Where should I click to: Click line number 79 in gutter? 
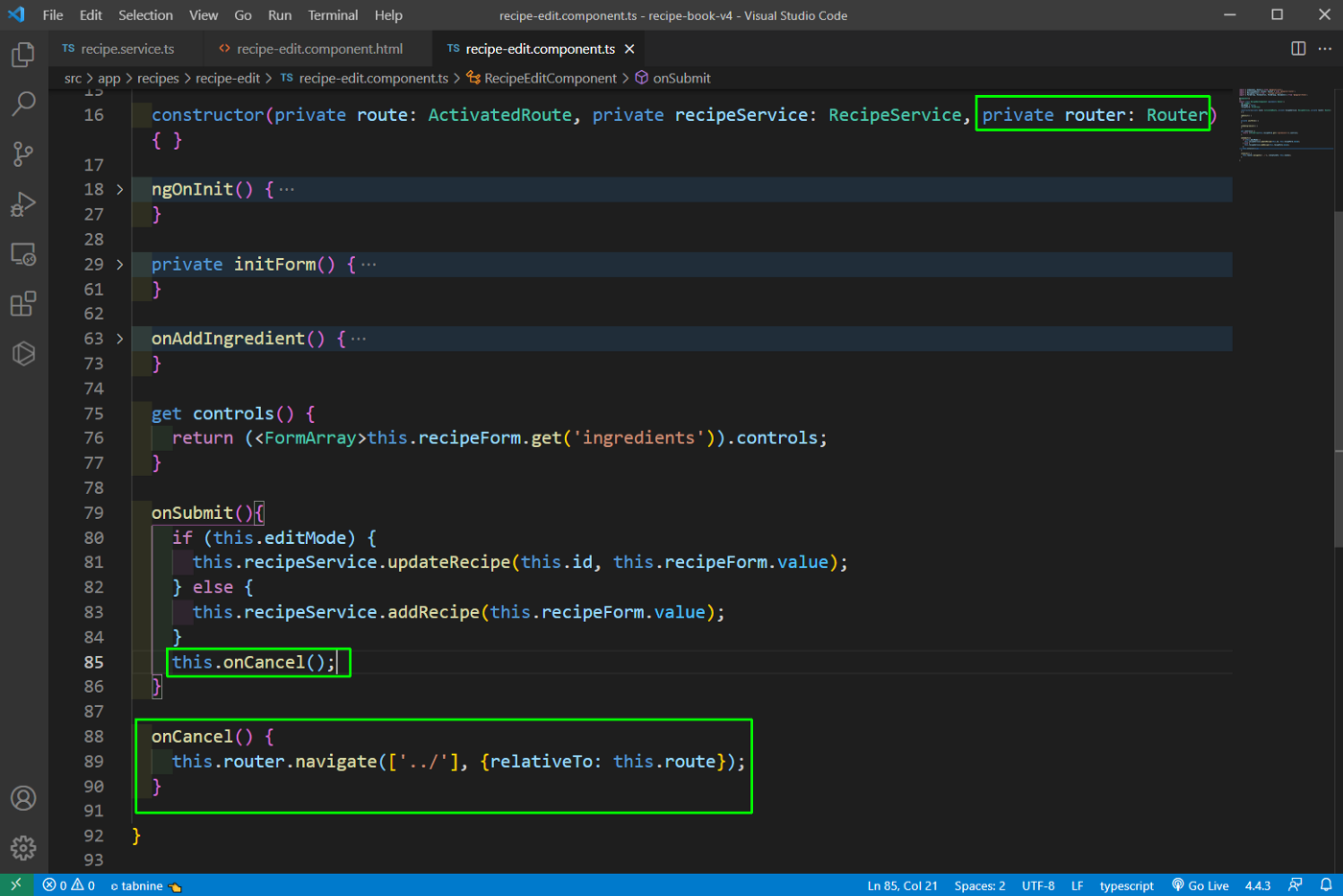93,512
